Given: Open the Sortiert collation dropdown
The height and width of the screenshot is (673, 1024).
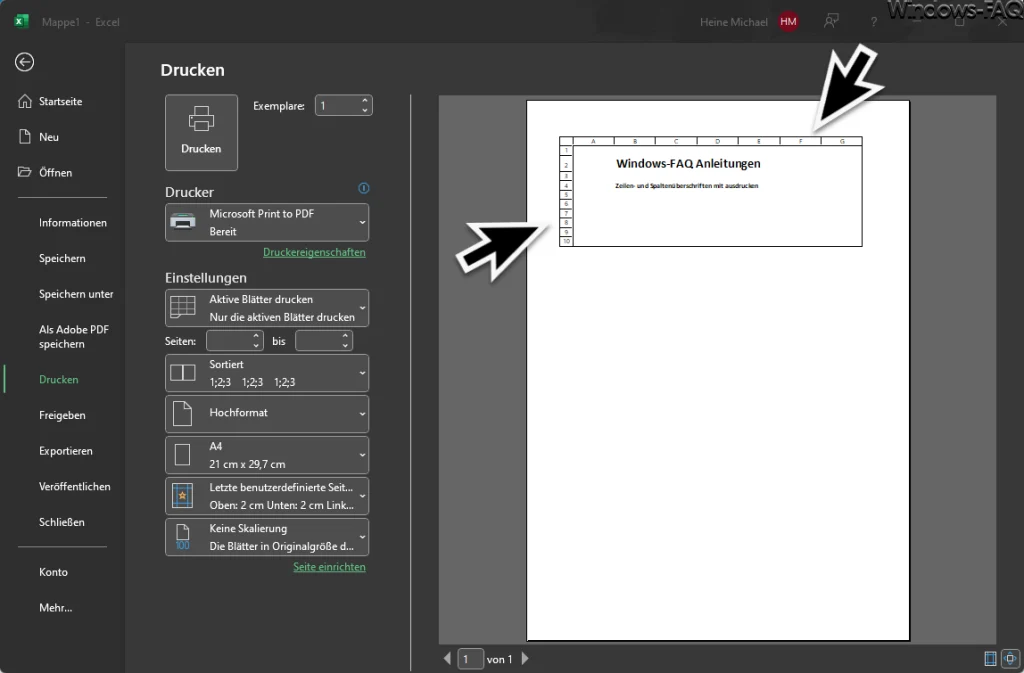Looking at the screenshot, I should click(266, 373).
